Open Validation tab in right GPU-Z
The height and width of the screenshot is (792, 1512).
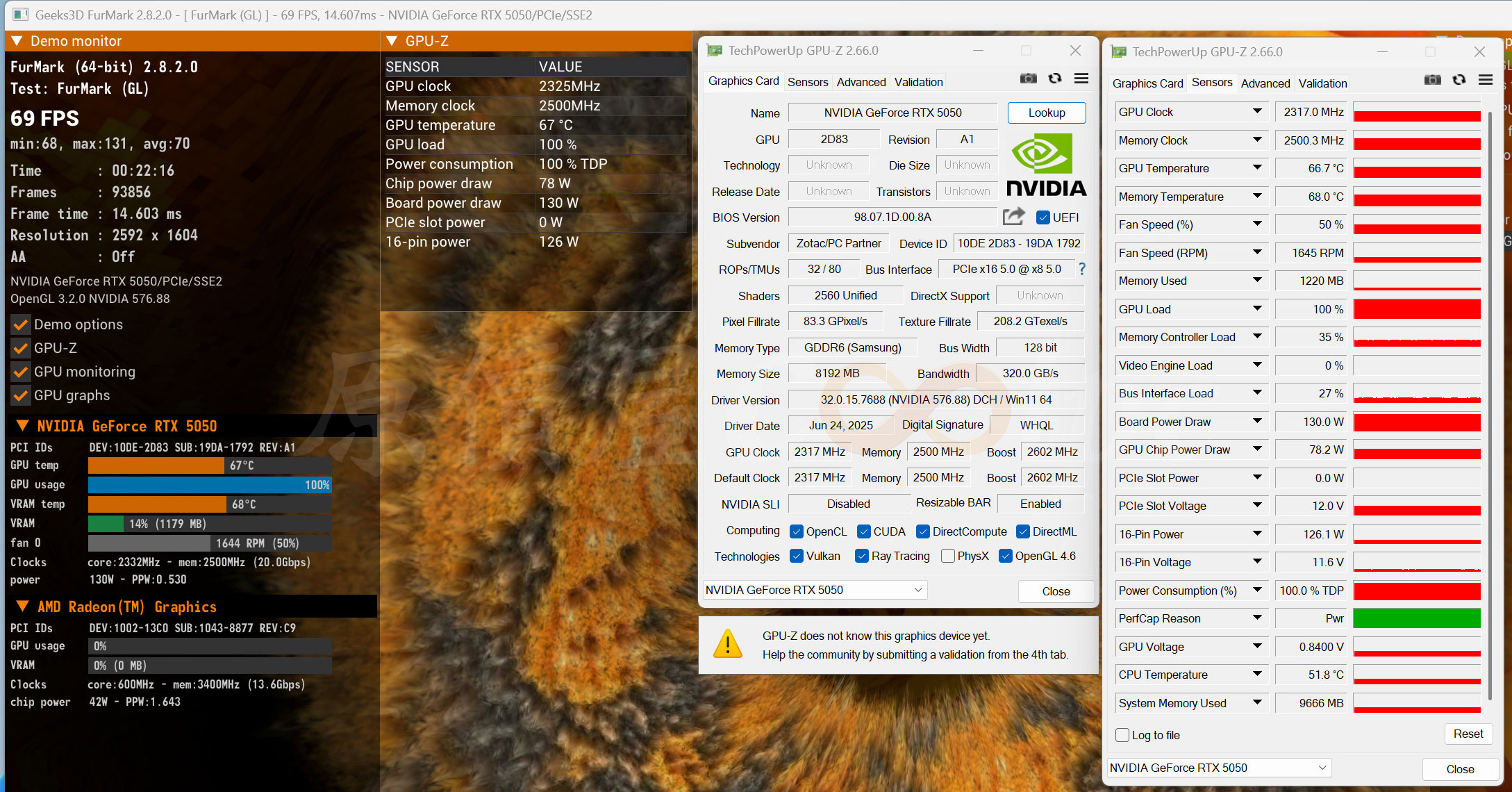click(x=1322, y=83)
